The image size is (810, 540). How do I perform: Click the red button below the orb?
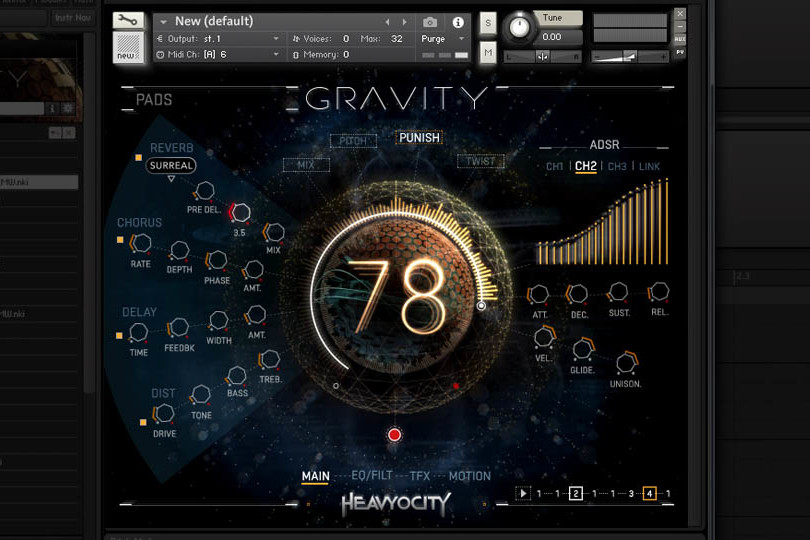pos(394,435)
